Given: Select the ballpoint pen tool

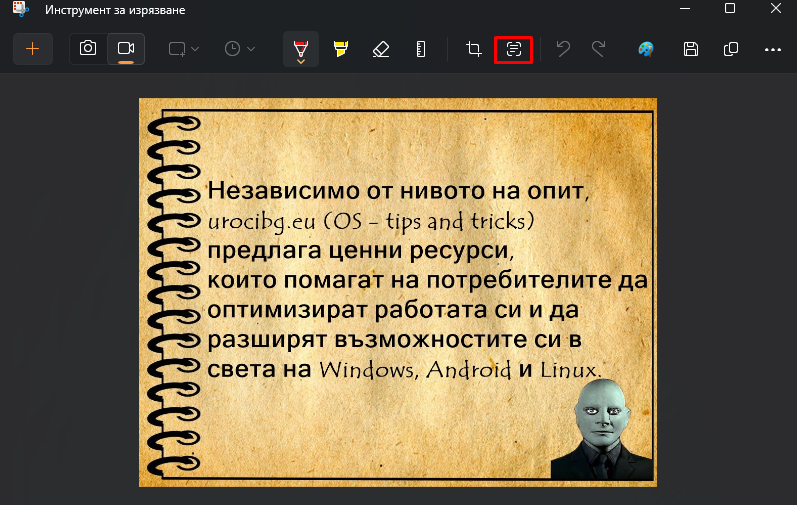Looking at the screenshot, I should click(301, 49).
